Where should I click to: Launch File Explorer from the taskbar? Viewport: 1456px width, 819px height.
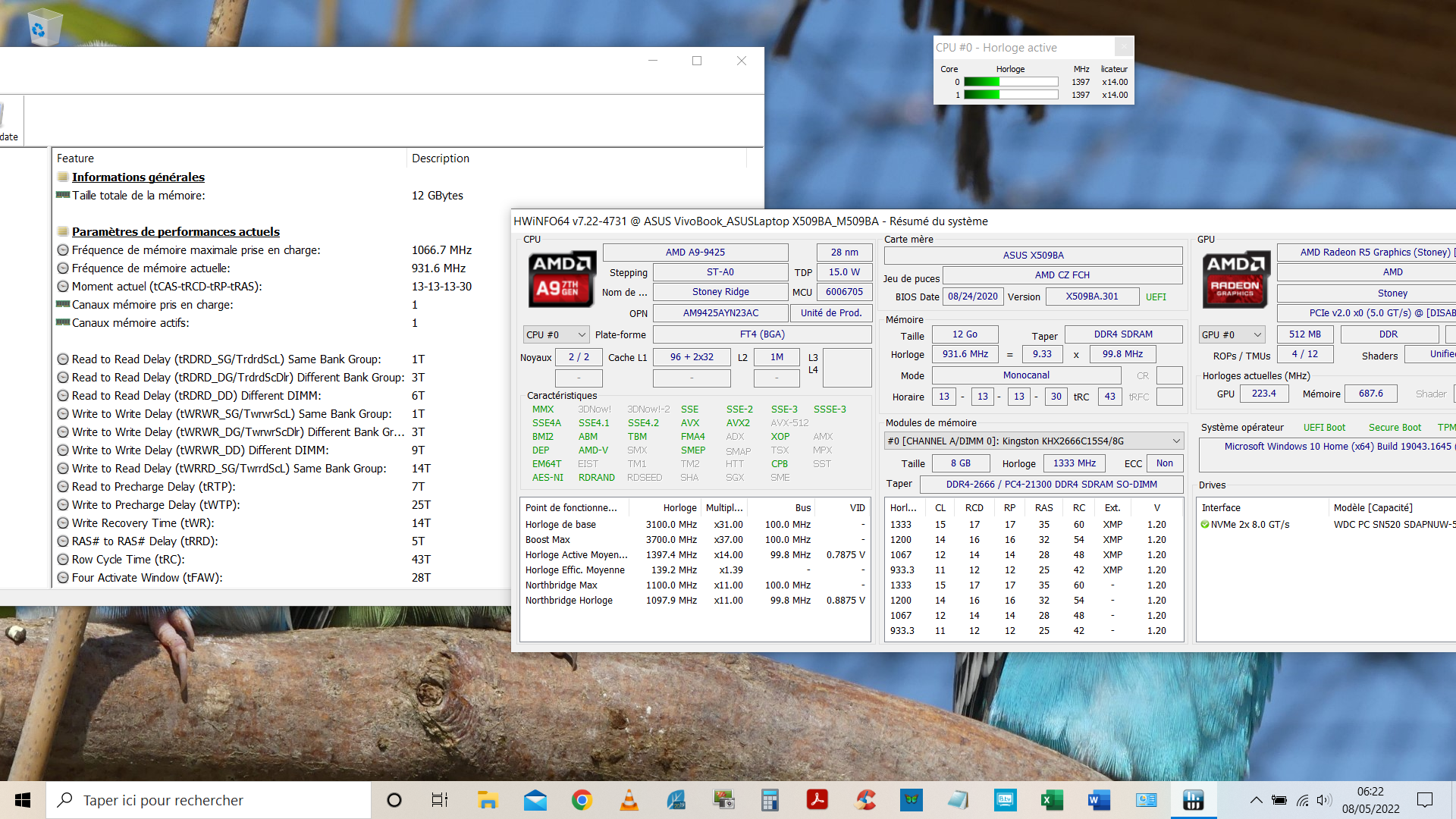click(x=487, y=800)
